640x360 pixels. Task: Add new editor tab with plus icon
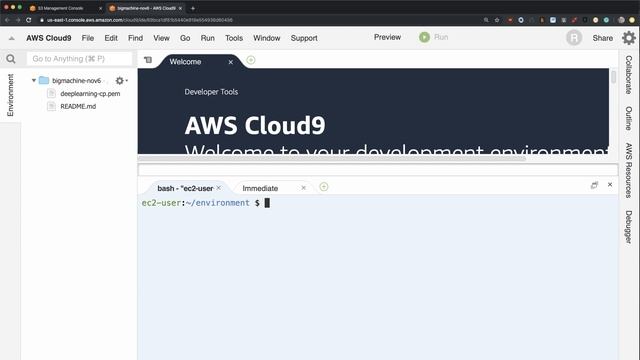(251, 60)
